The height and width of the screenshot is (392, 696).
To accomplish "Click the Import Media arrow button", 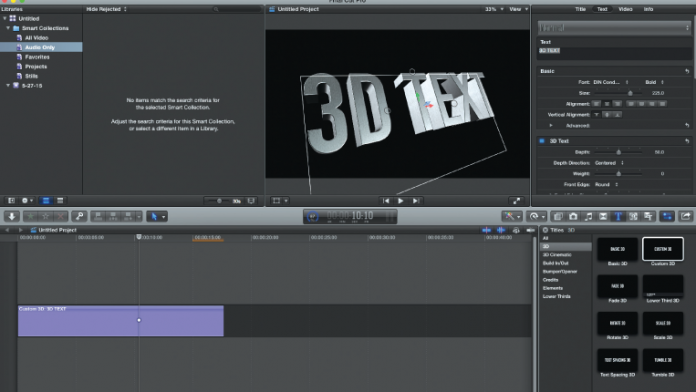I will pyautogui.click(x=12, y=216).
